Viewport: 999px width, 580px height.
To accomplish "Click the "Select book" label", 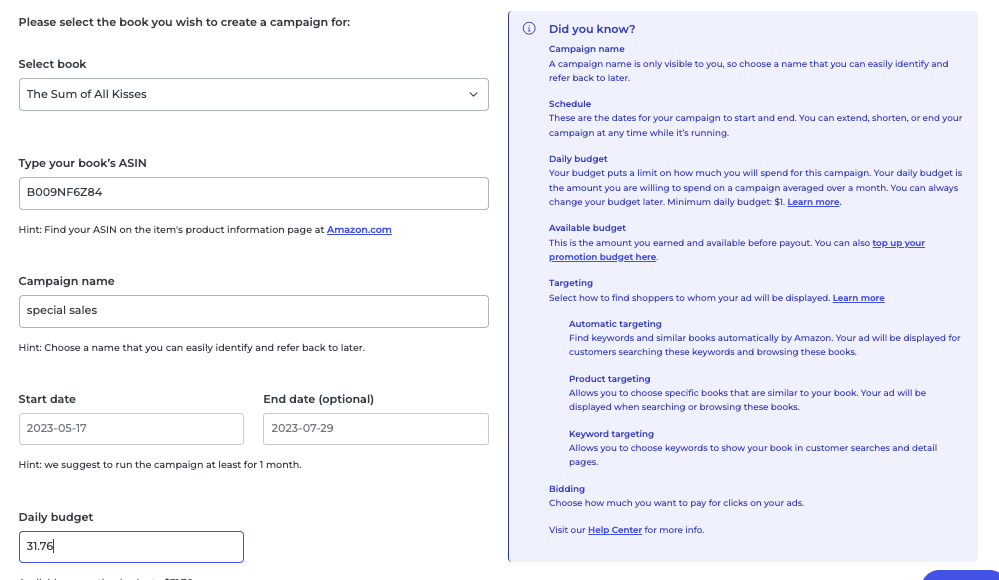I will click(x=52, y=64).
